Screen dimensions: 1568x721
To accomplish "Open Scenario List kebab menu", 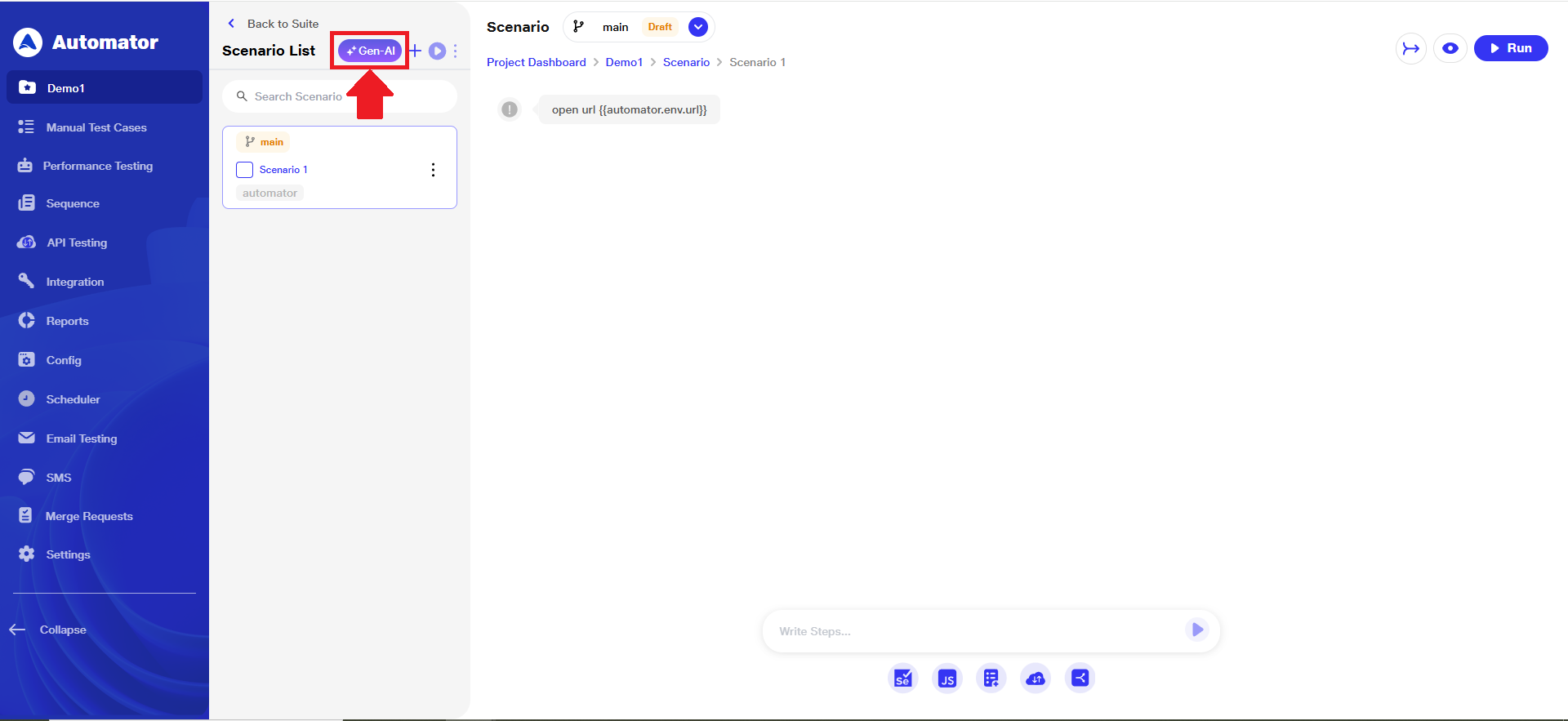I will 455,51.
